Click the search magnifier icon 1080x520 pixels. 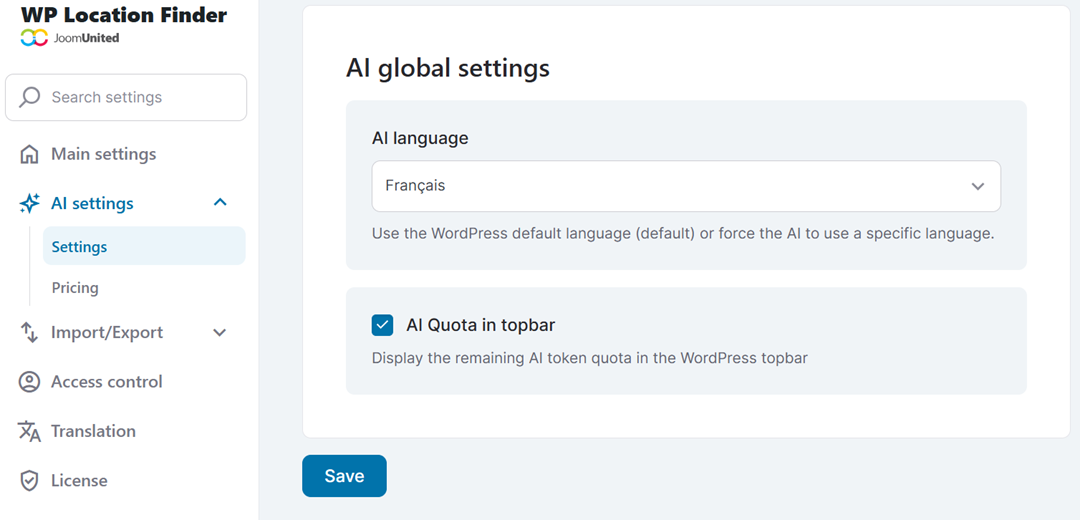(x=29, y=97)
